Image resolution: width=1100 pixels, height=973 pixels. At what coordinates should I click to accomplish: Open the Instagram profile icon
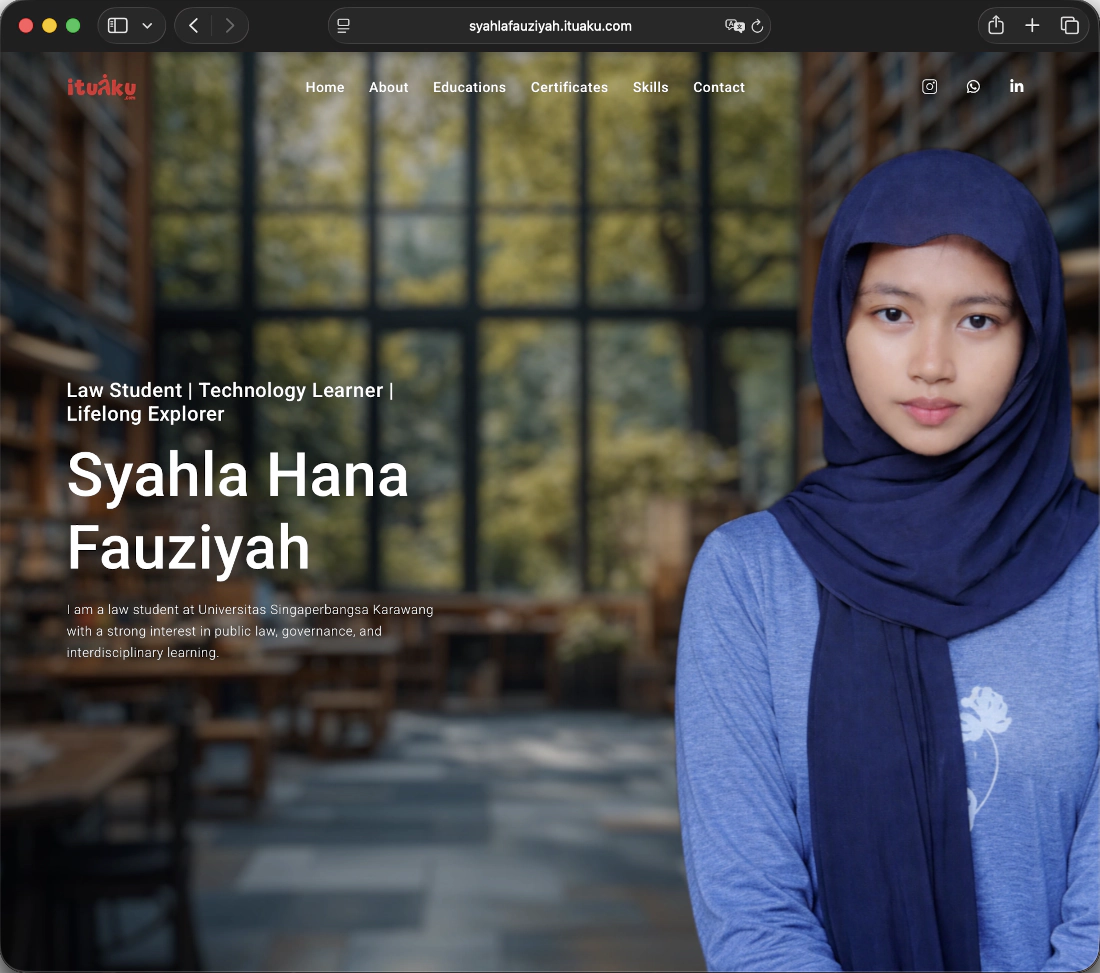[x=930, y=86]
